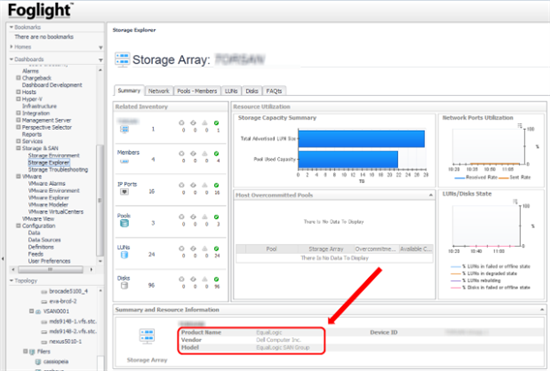Click the green normal status icon in LUNs row
Screen dimensions: 550x371
(216, 248)
